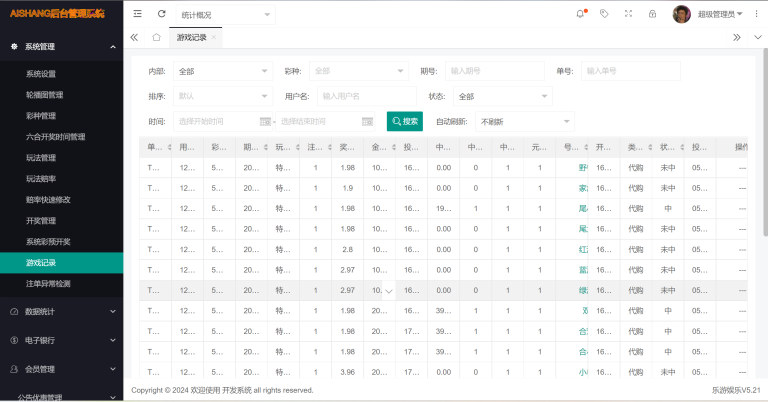Close the 游戏记录 tab
768x402 pixels.
coord(213,37)
